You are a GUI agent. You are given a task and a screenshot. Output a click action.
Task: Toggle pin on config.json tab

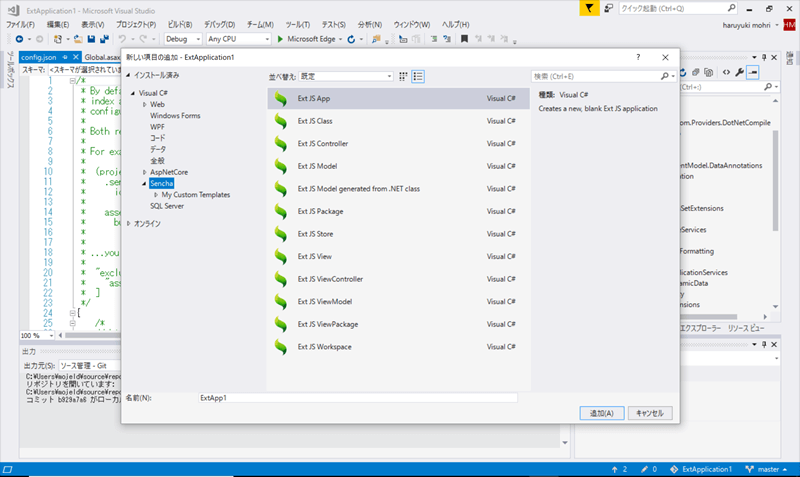tap(65, 57)
